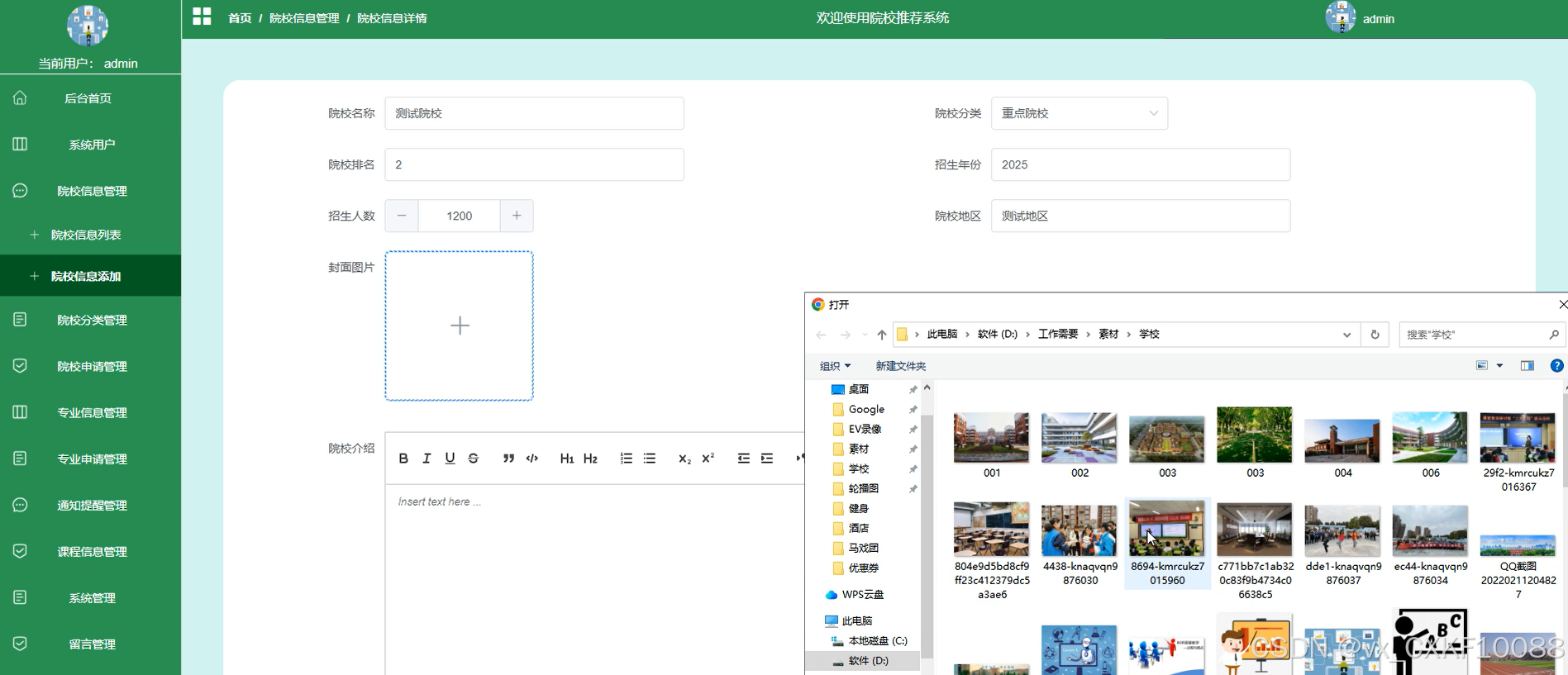The image size is (1568, 675).
Task: Click the search magnifier in file dialog
Action: tap(1554, 335)
